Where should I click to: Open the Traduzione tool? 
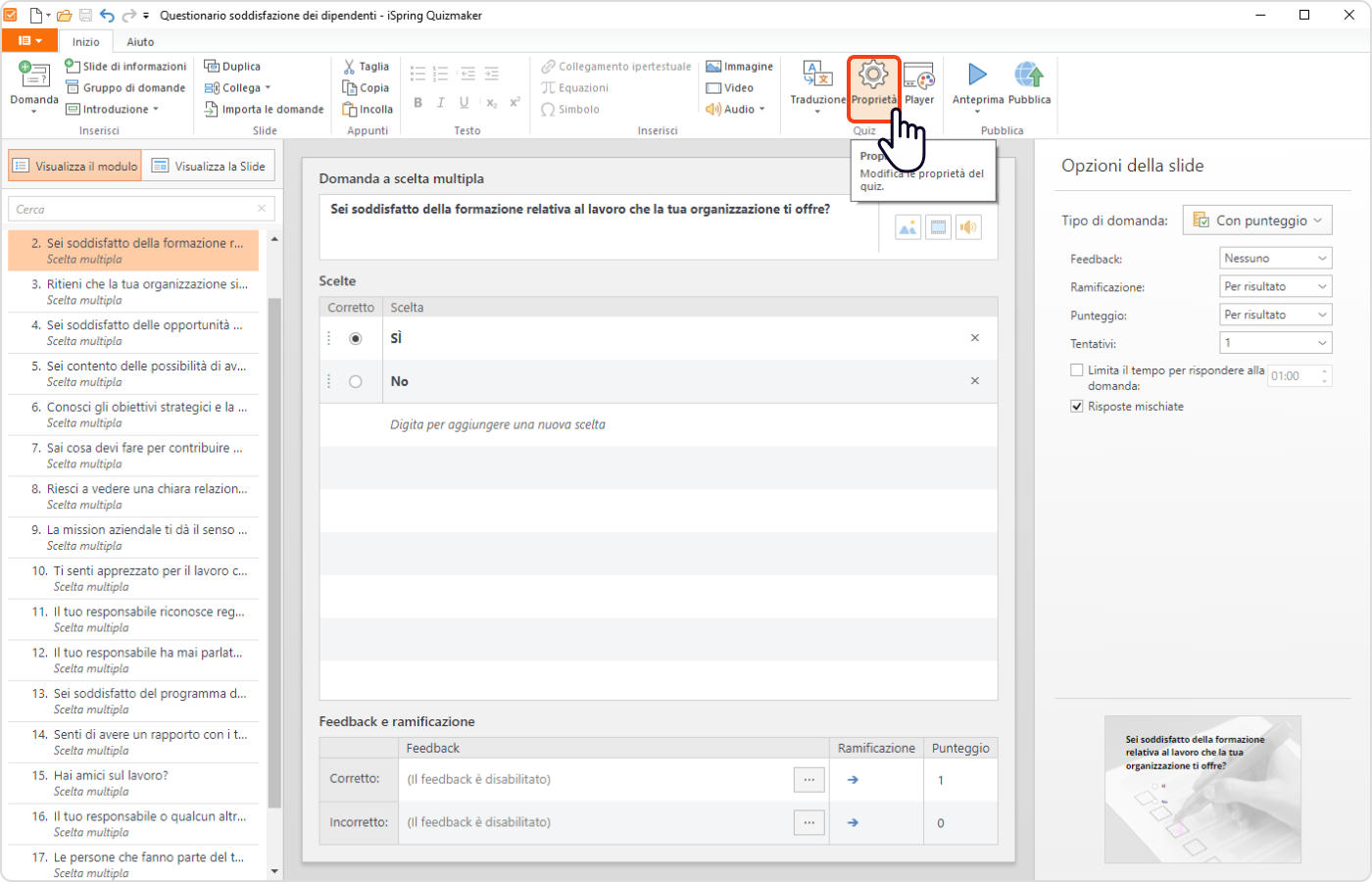[817, 86]
